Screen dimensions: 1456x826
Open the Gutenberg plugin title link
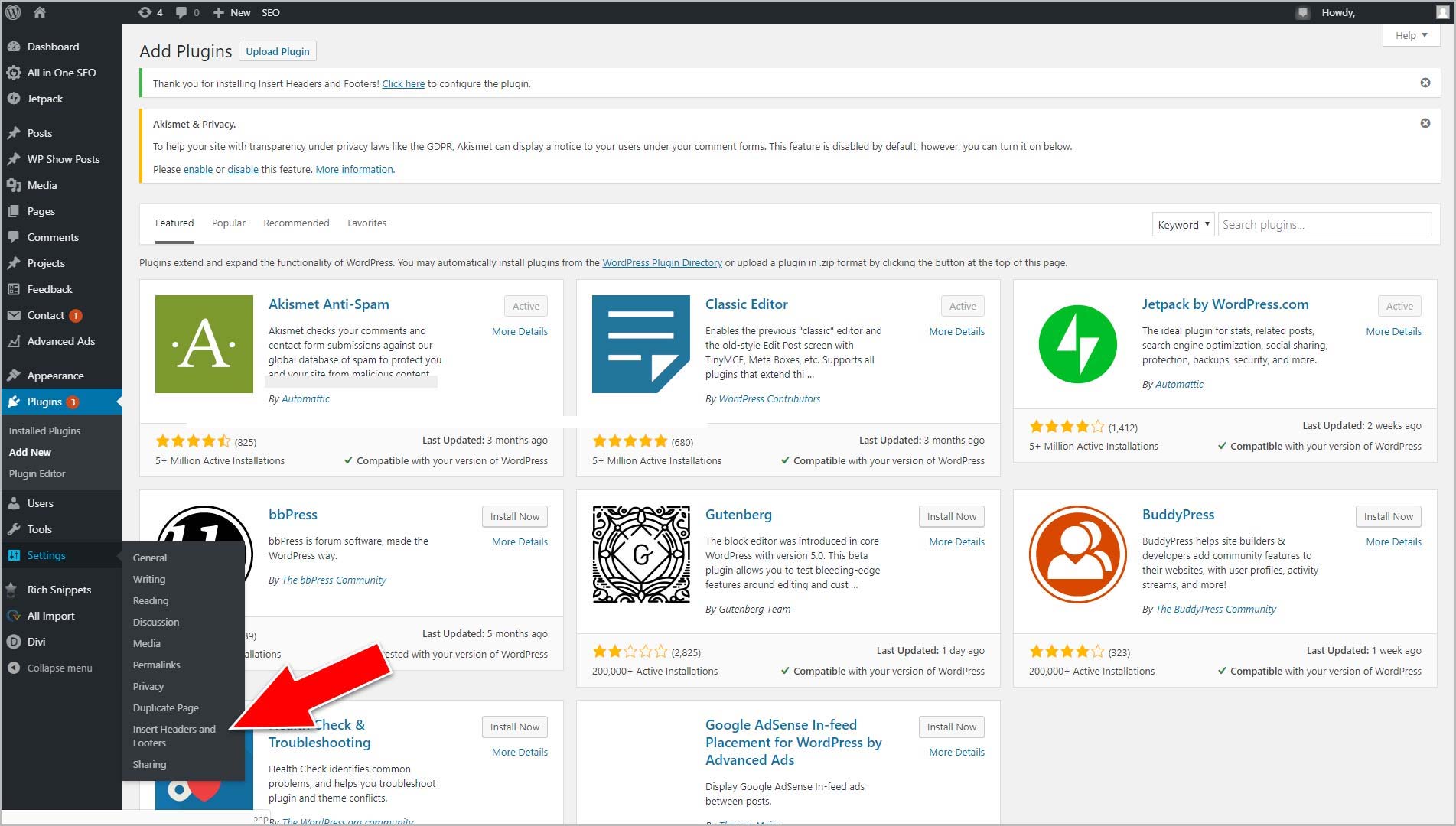[x=738, y=515]
